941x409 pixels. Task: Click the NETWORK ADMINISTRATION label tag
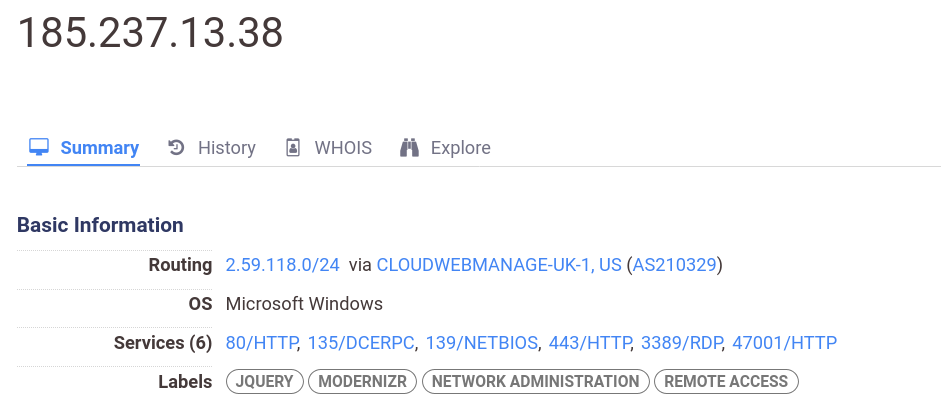coord(536,381)
